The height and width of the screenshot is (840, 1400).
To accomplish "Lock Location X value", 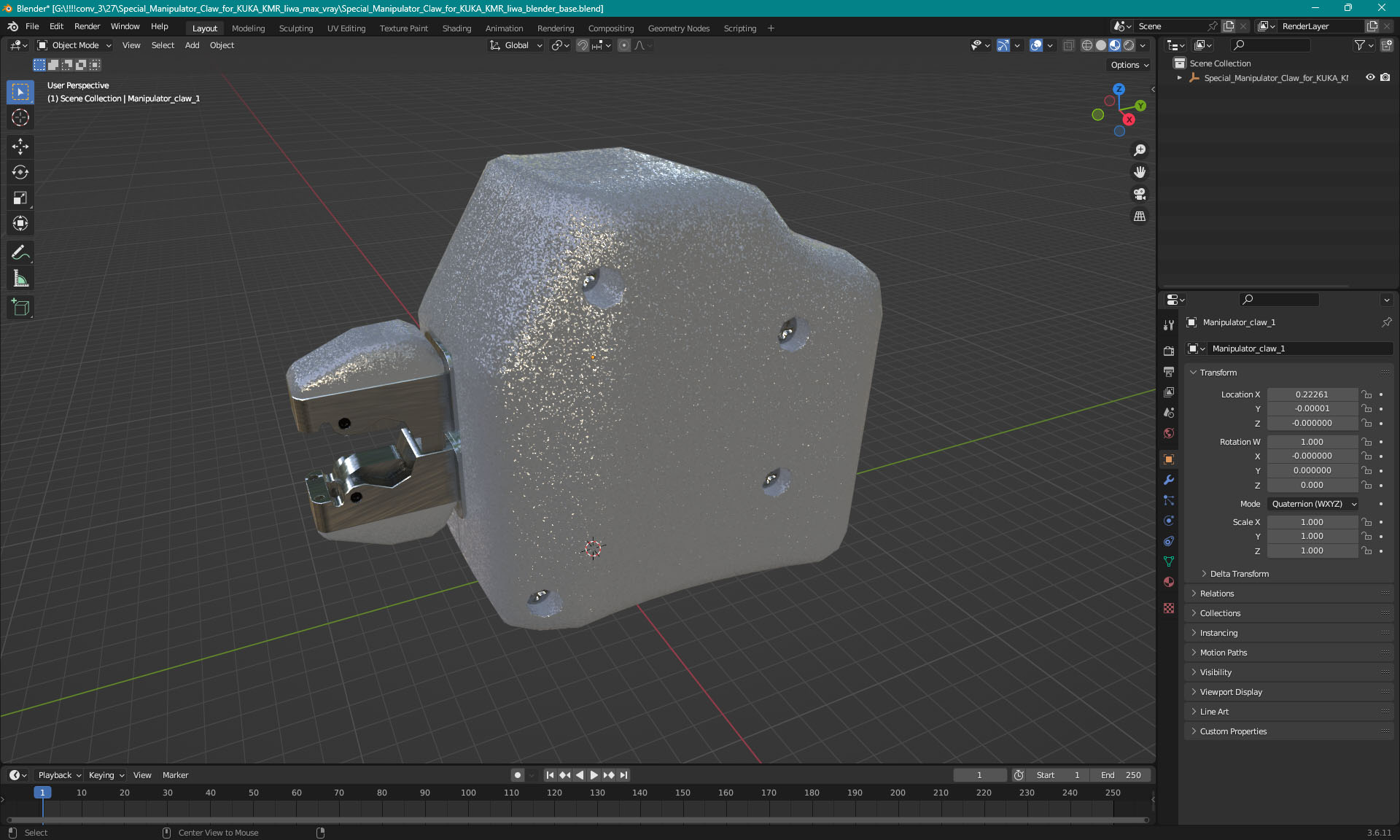I will tap(1367, 394).
